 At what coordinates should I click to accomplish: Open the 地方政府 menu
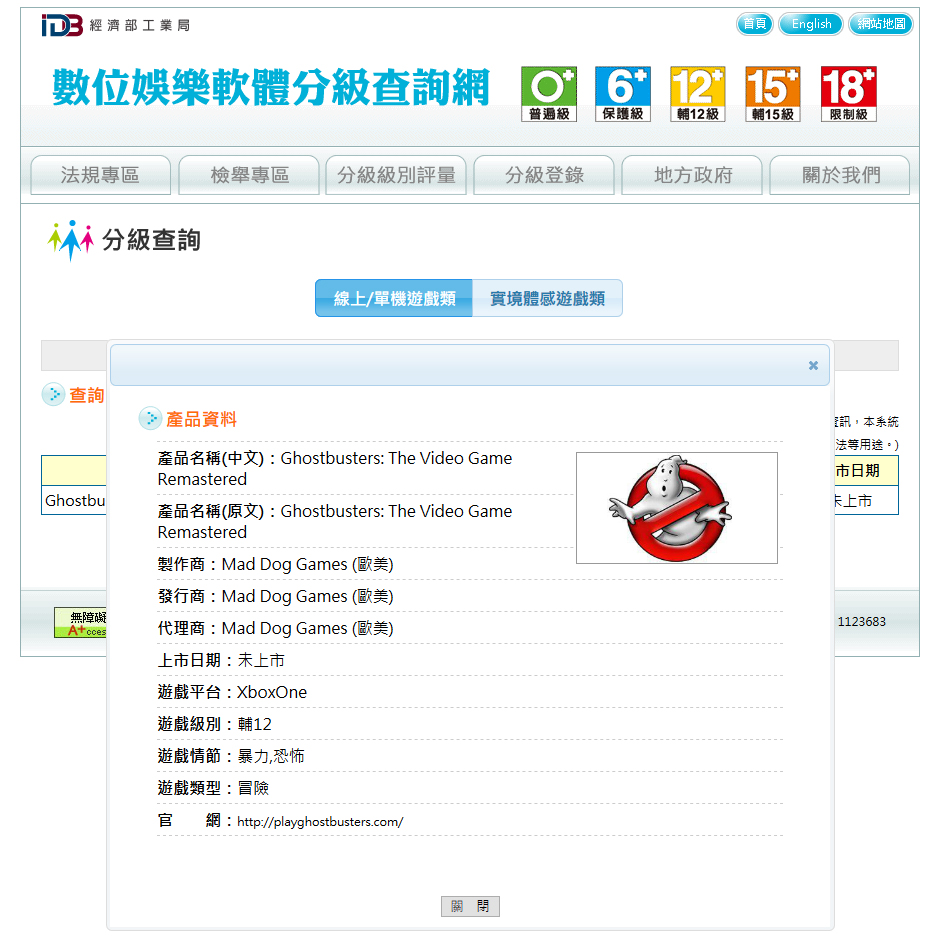point(693,176)
